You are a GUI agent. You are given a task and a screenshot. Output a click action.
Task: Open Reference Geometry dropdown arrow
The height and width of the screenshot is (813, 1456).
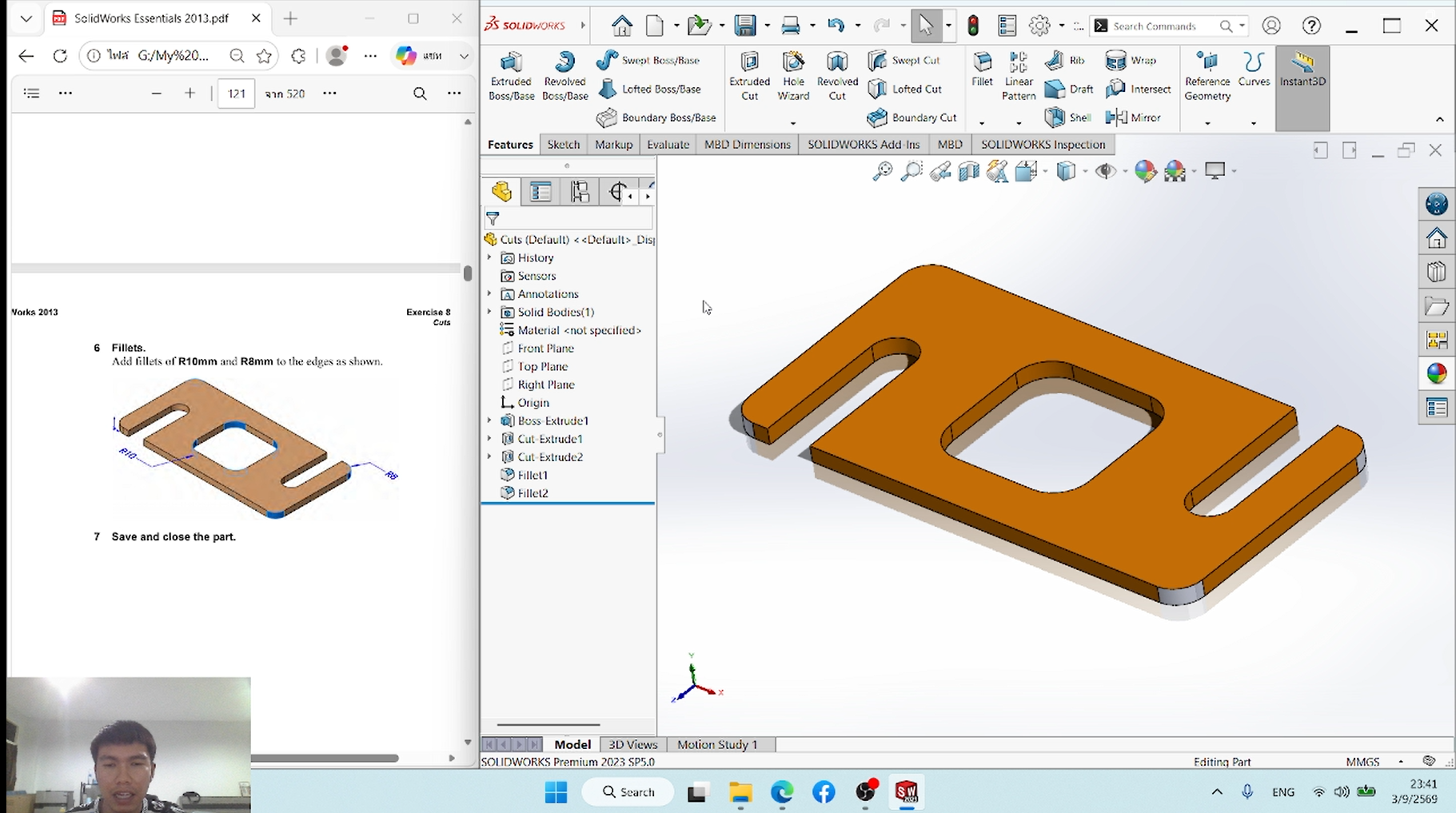(1207, 123)
